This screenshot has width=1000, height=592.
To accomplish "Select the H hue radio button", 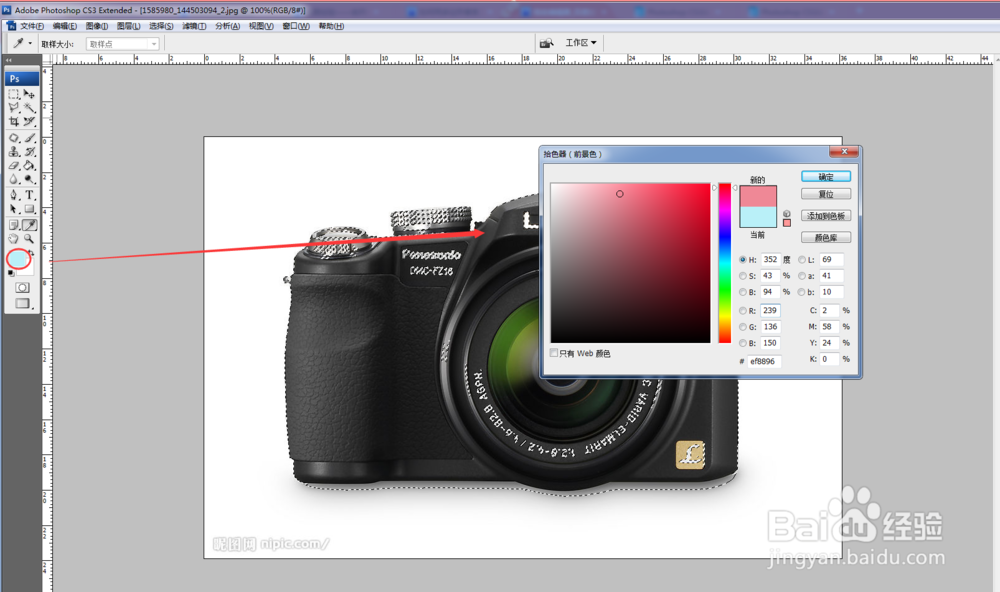I will pos(742,260).
